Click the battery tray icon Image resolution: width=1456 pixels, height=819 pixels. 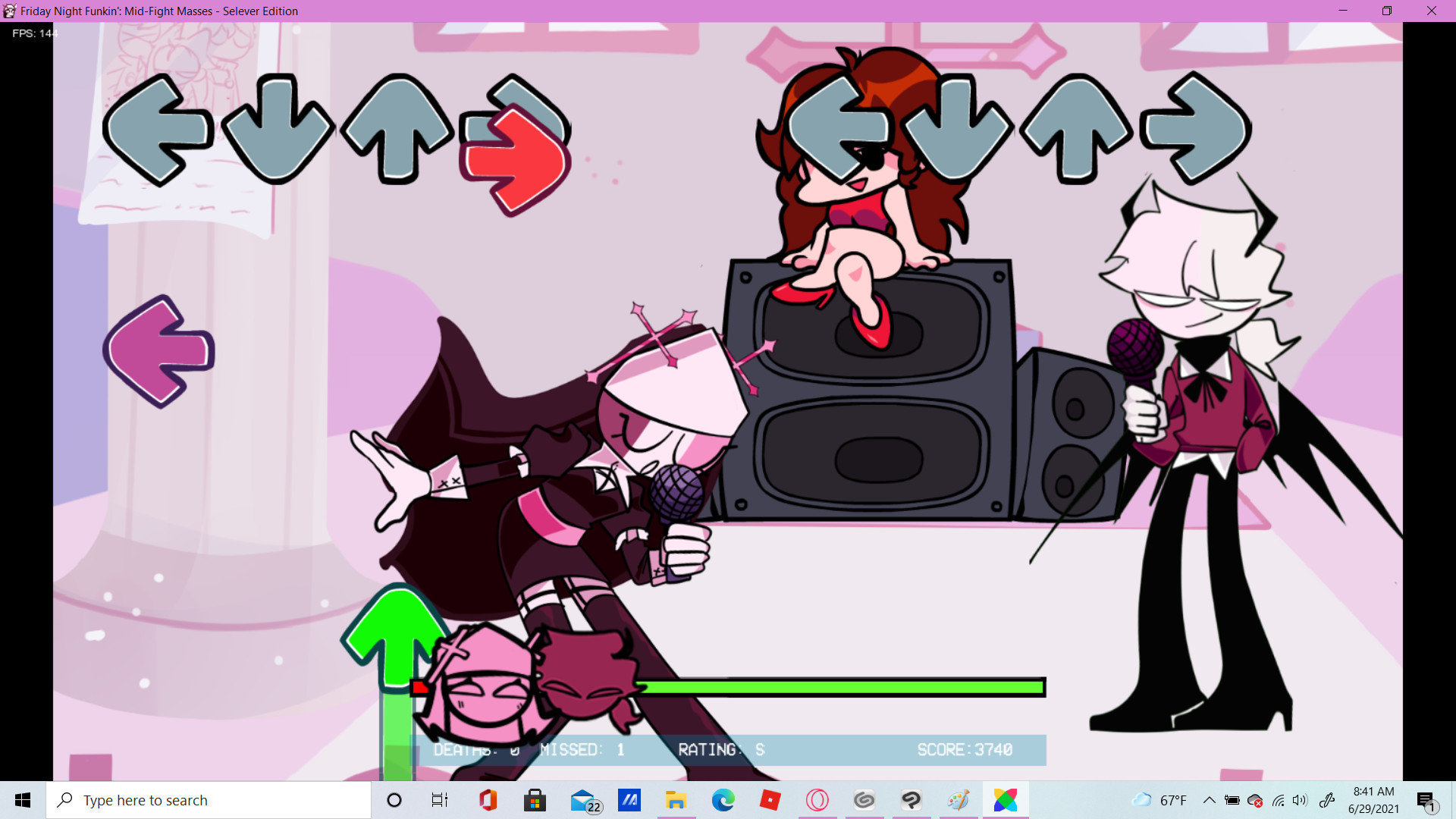pyautogui.click(x=1232, y=800)
